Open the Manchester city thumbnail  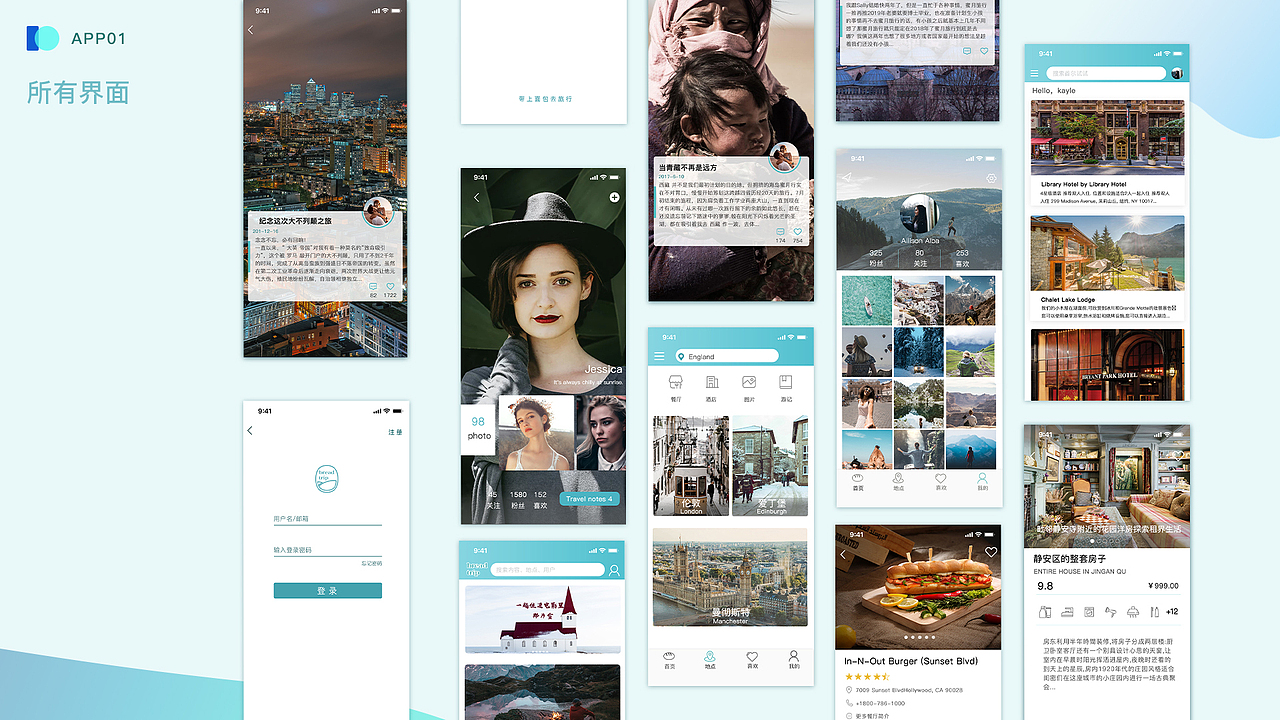pyautogui.click(x=730, y=577)
